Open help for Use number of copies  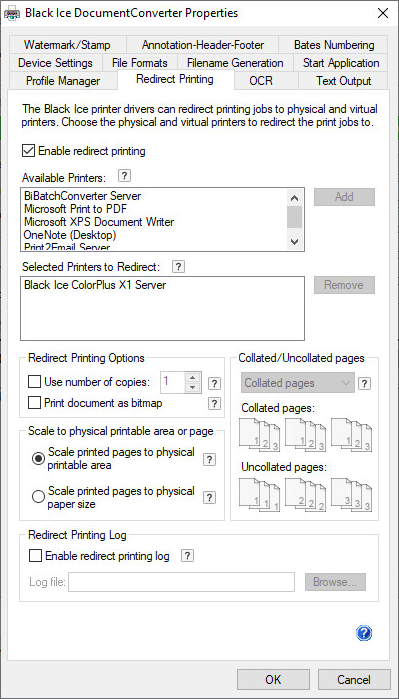tap(214, 383)
